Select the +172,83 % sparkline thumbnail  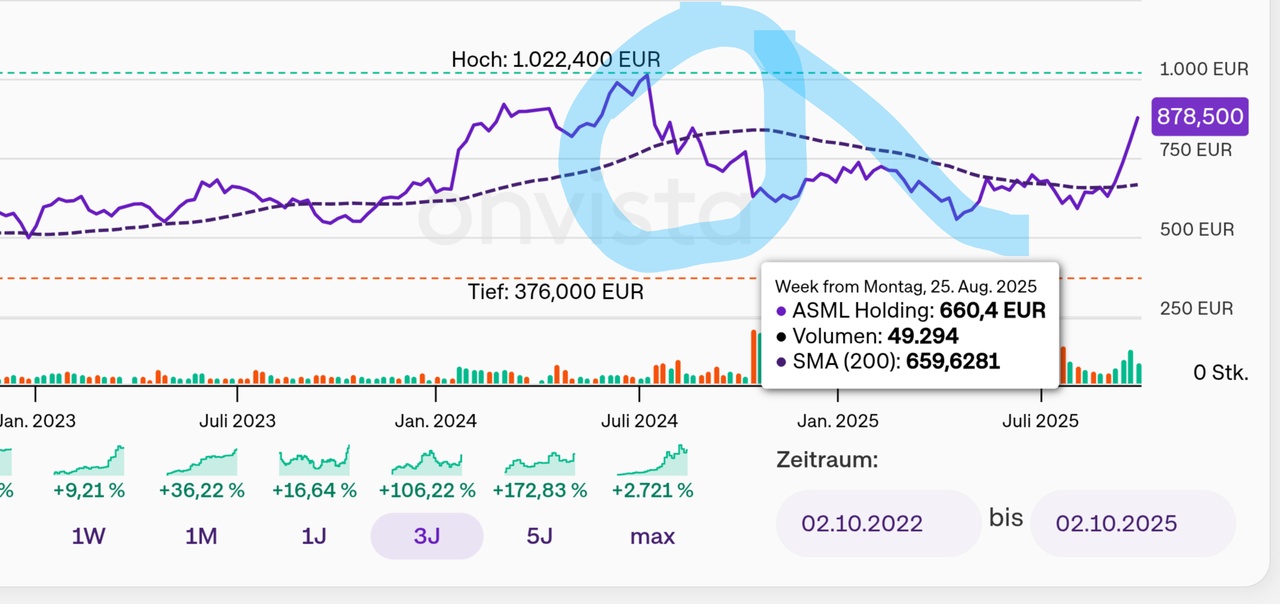[x=540, y=462]
